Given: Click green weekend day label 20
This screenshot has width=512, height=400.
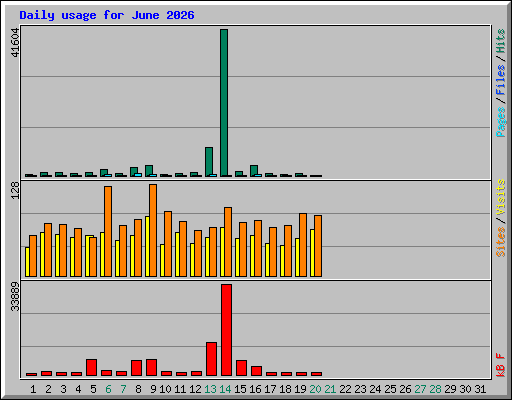Looking at the screenshot, I should point(315,389).
